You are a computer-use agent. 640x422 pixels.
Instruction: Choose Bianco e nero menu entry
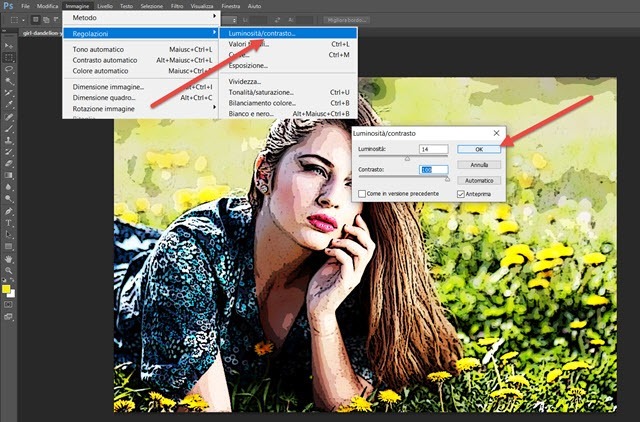288,113
